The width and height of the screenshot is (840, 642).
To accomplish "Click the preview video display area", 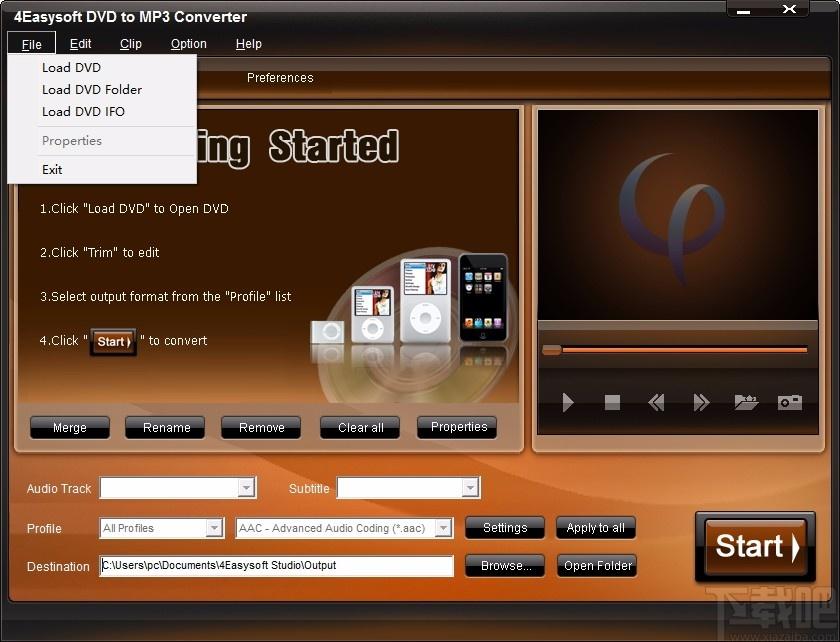I will pyautogui.click(x=678, y=214).
